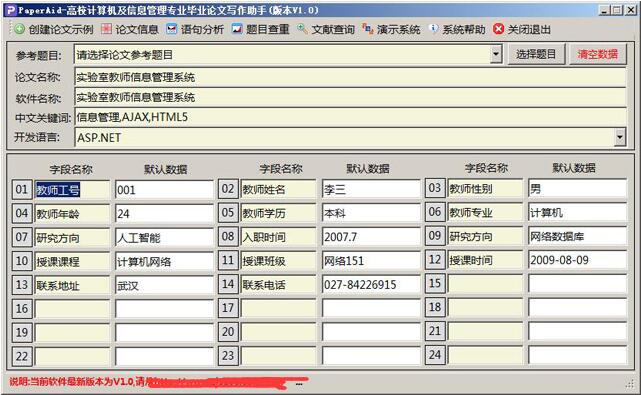Click the default data field containing 男
This screenshot has width=641, height=395.
click(x=577, y=188)
